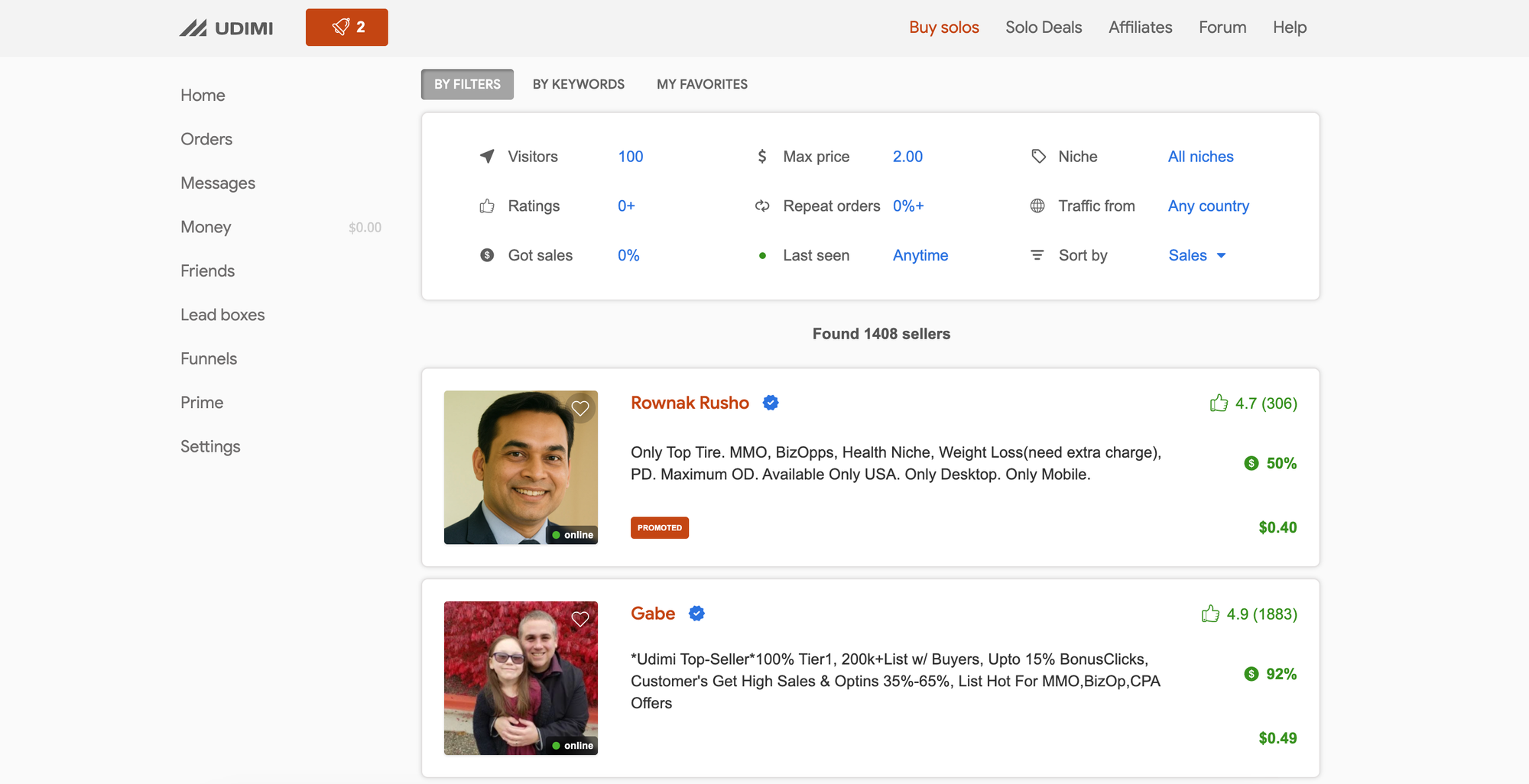Viewport: 1529px width, 784px height.
Task: Open the MY FAVORITES tab
Action: pos(702,84)
